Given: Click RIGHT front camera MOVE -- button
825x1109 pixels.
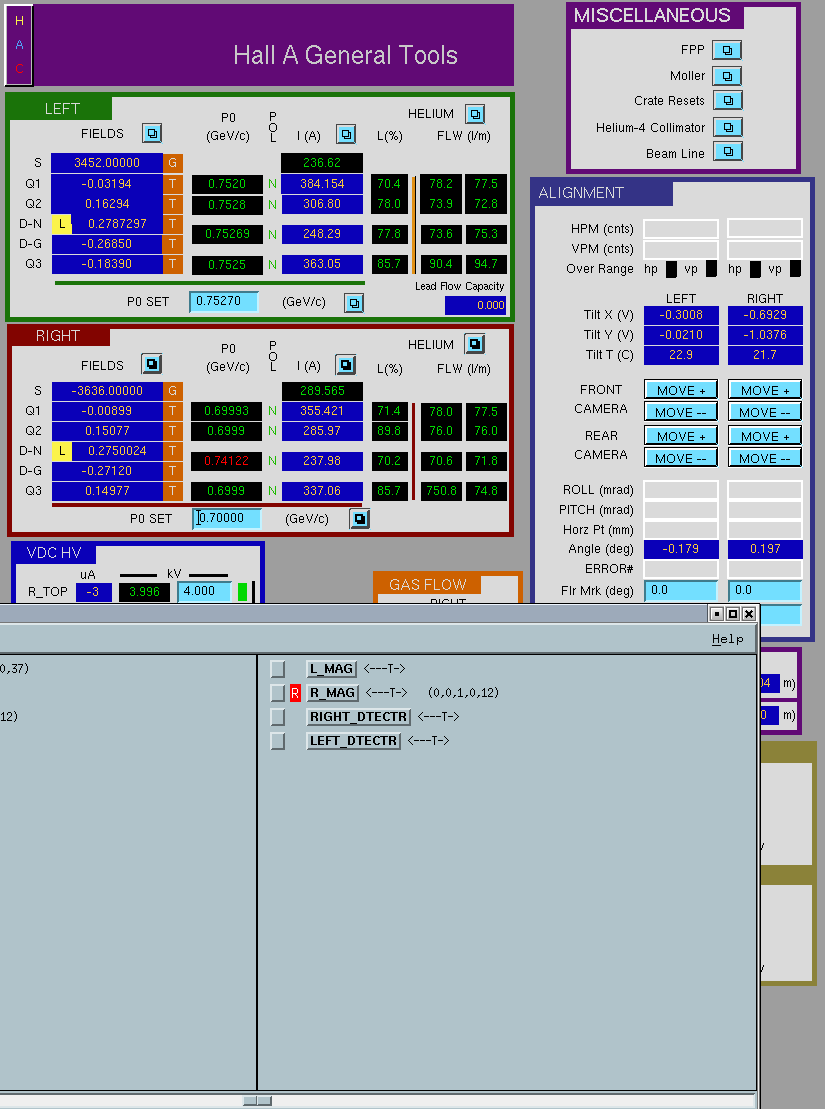Looking at the screenshot, I should [x=765, y=412].
